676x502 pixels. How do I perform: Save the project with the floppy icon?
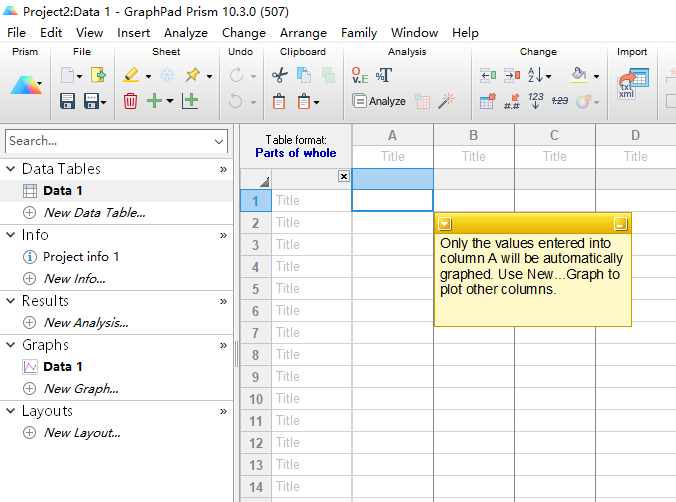tap(67, 101)
